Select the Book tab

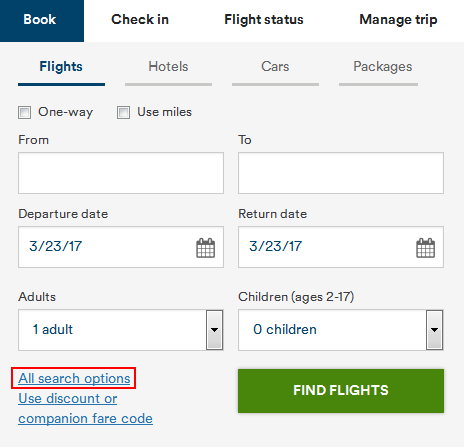tap(42, 21)
